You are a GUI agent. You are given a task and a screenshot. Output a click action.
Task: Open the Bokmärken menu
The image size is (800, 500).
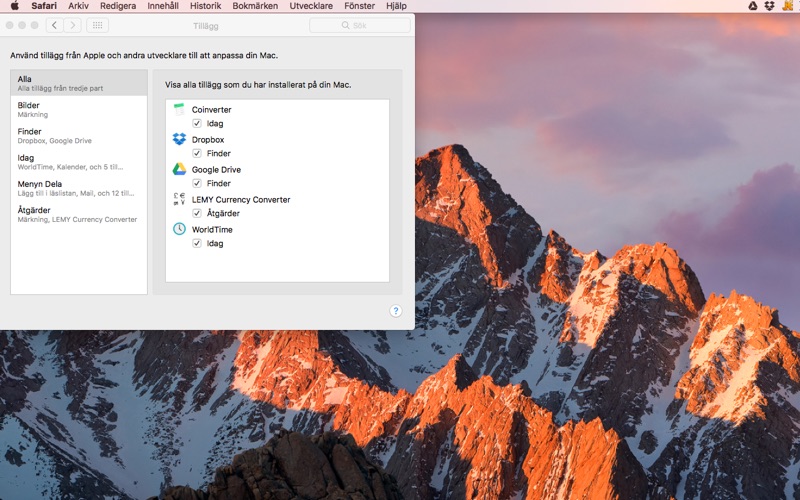click(x=255, y=6)
